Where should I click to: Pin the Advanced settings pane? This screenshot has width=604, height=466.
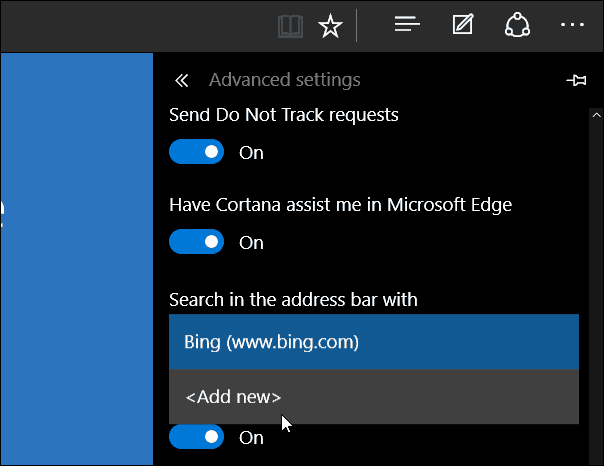[x=576, y=80]
